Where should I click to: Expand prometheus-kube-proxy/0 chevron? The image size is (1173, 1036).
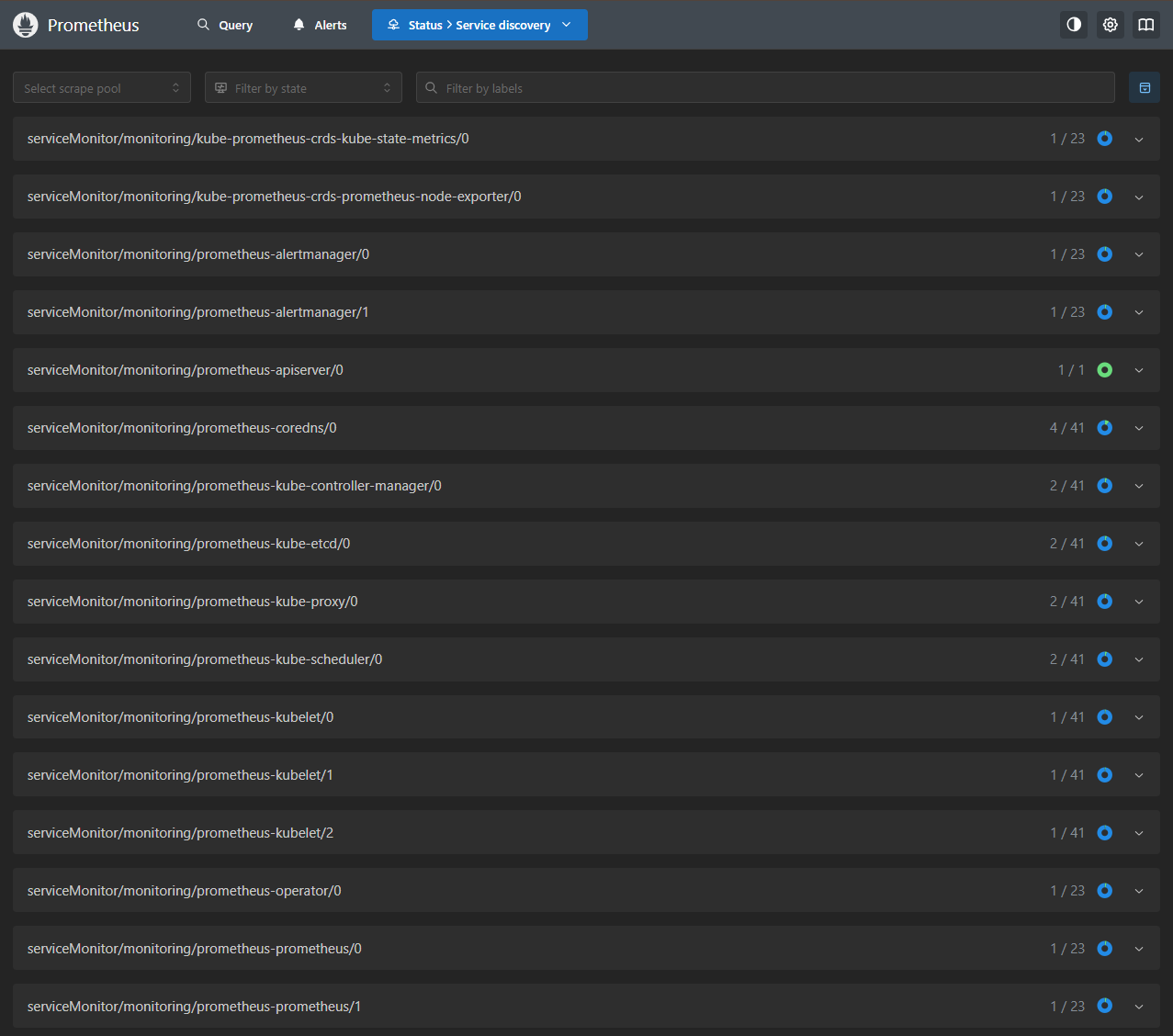click(x=1139, y=602)
